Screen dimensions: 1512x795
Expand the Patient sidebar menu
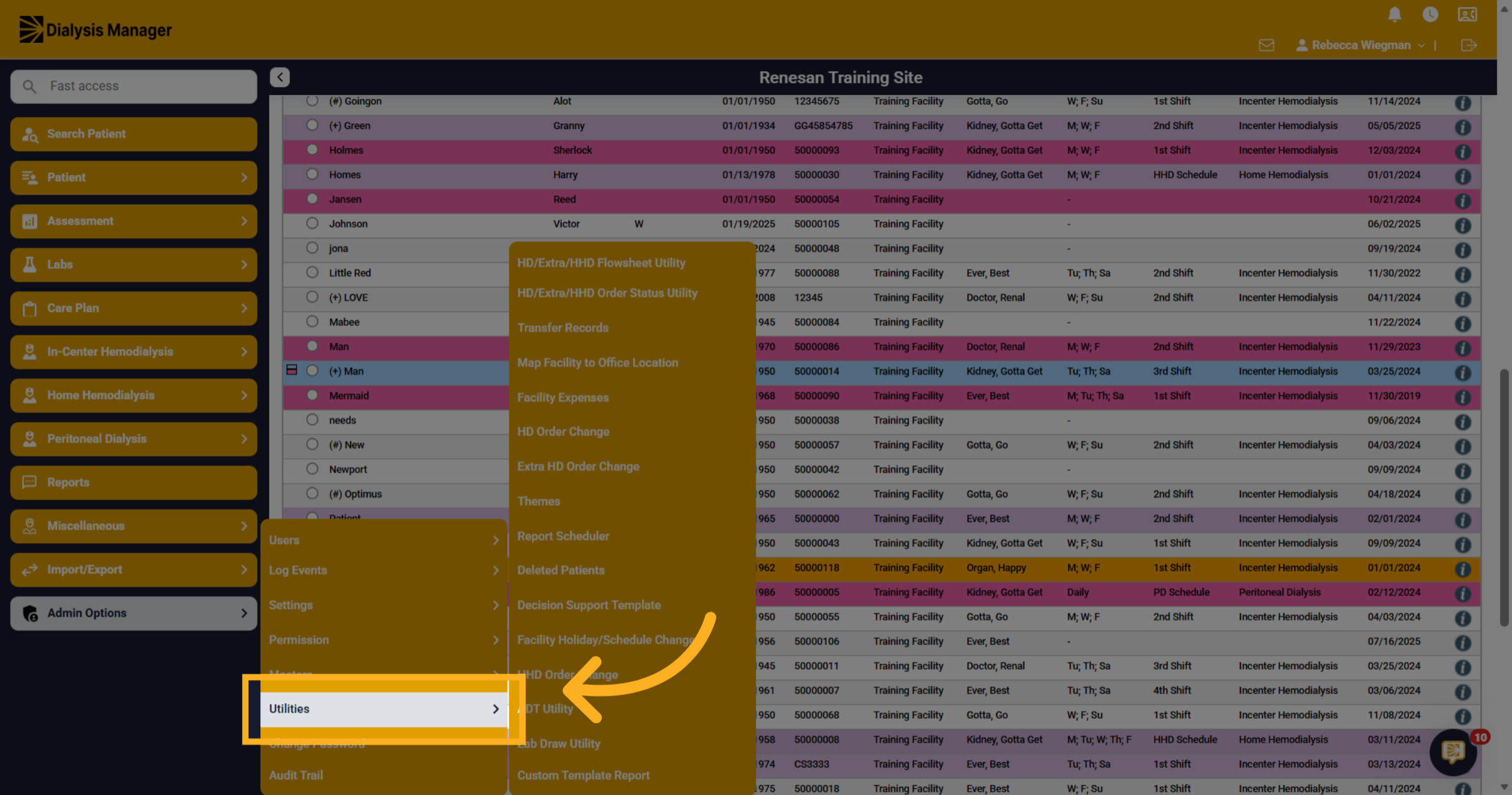pos(134,178)
